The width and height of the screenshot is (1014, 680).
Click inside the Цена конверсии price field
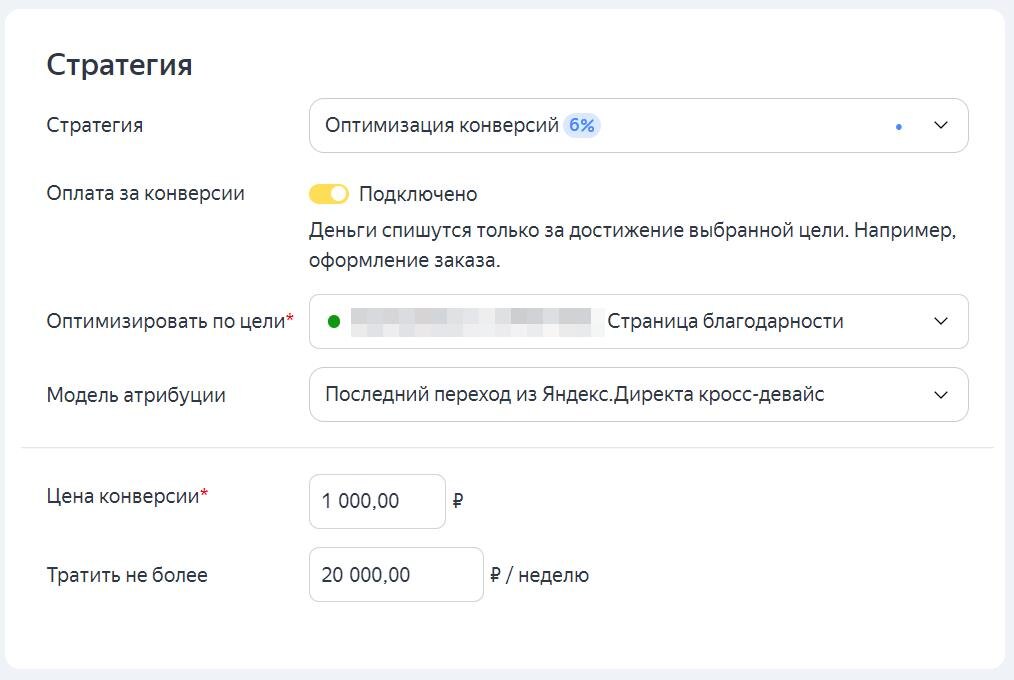[377, 501]
